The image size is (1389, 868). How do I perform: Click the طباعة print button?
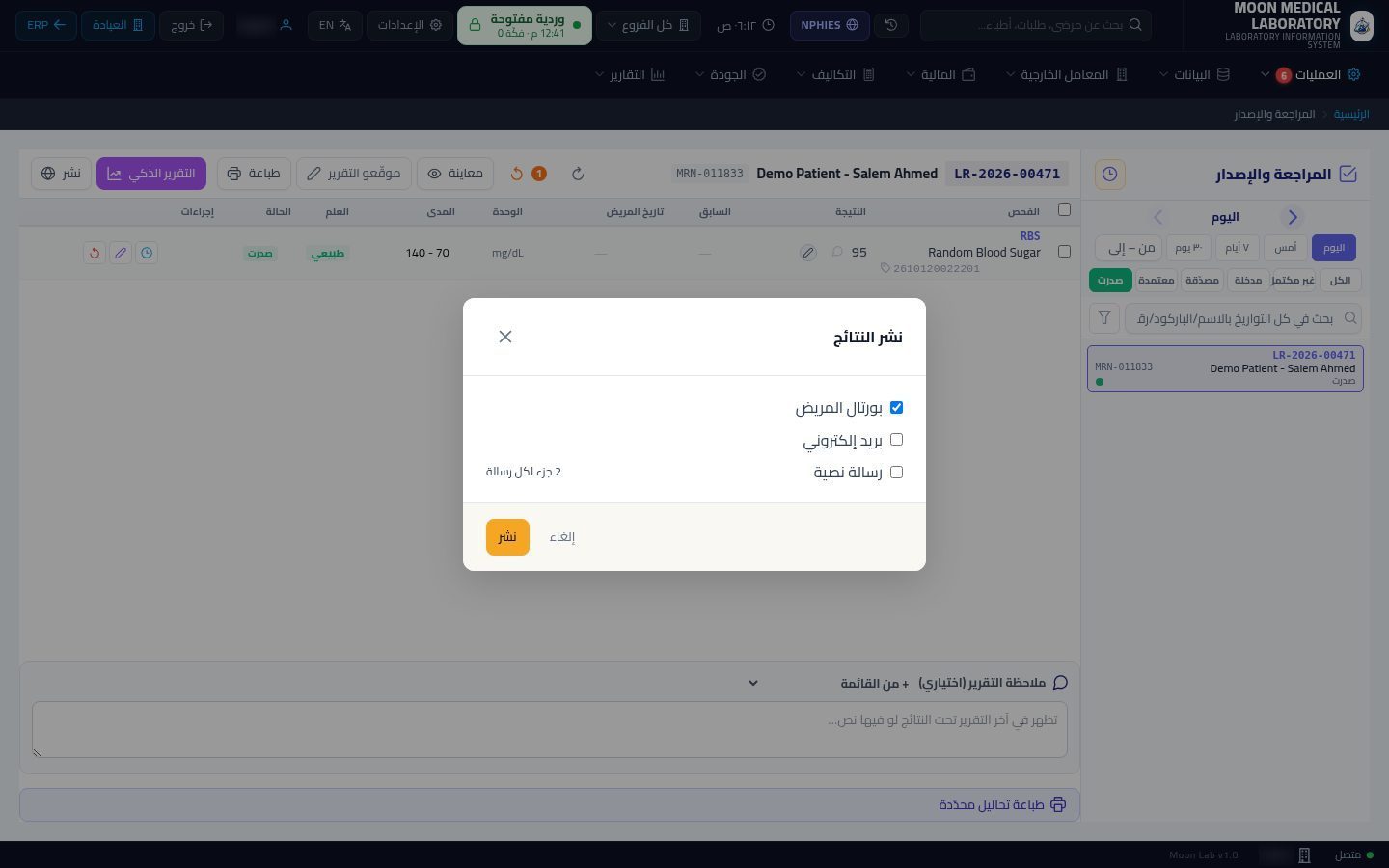click(253, 174)
